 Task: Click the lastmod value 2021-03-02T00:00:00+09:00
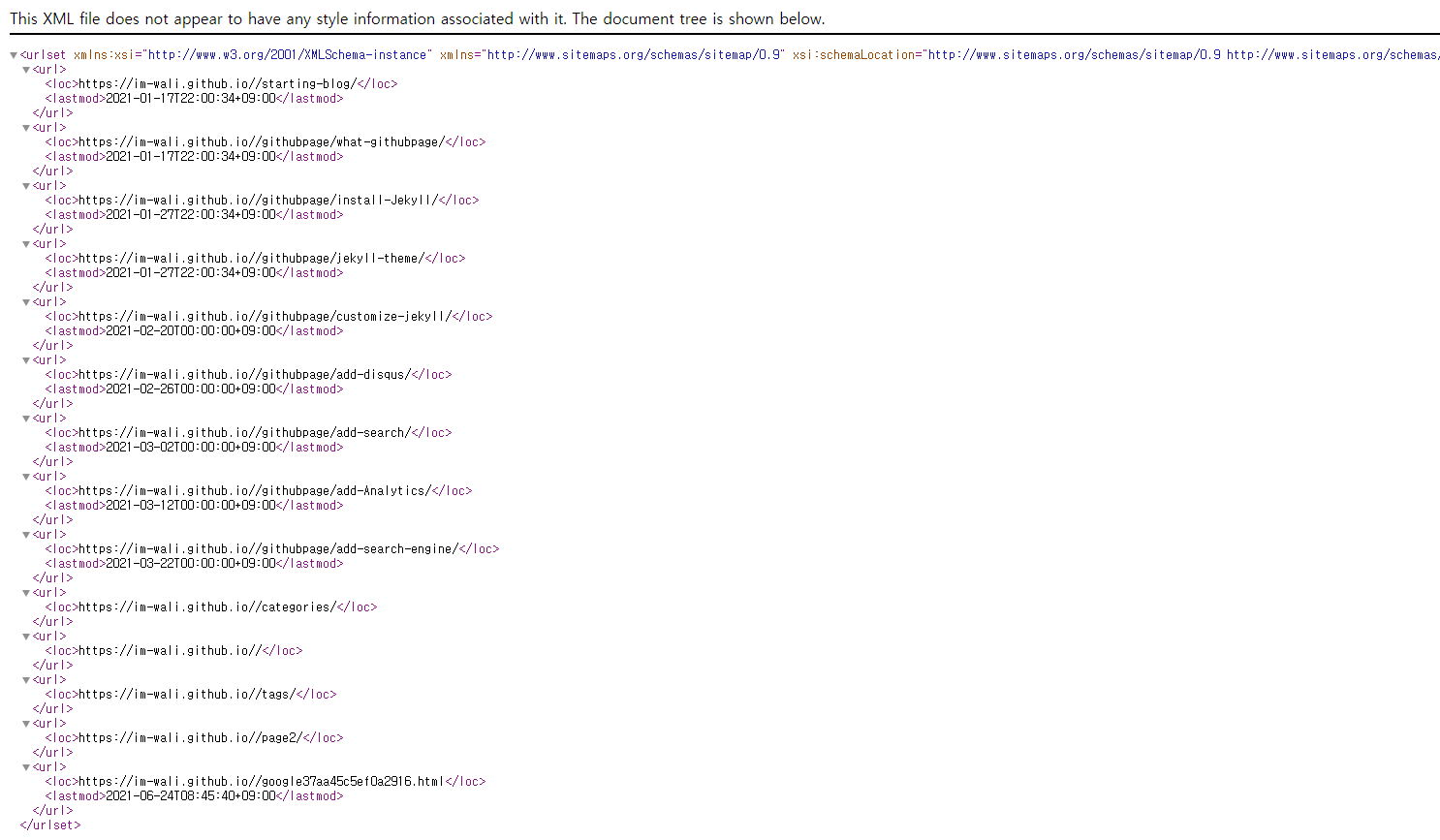click(x=191, y=448)
